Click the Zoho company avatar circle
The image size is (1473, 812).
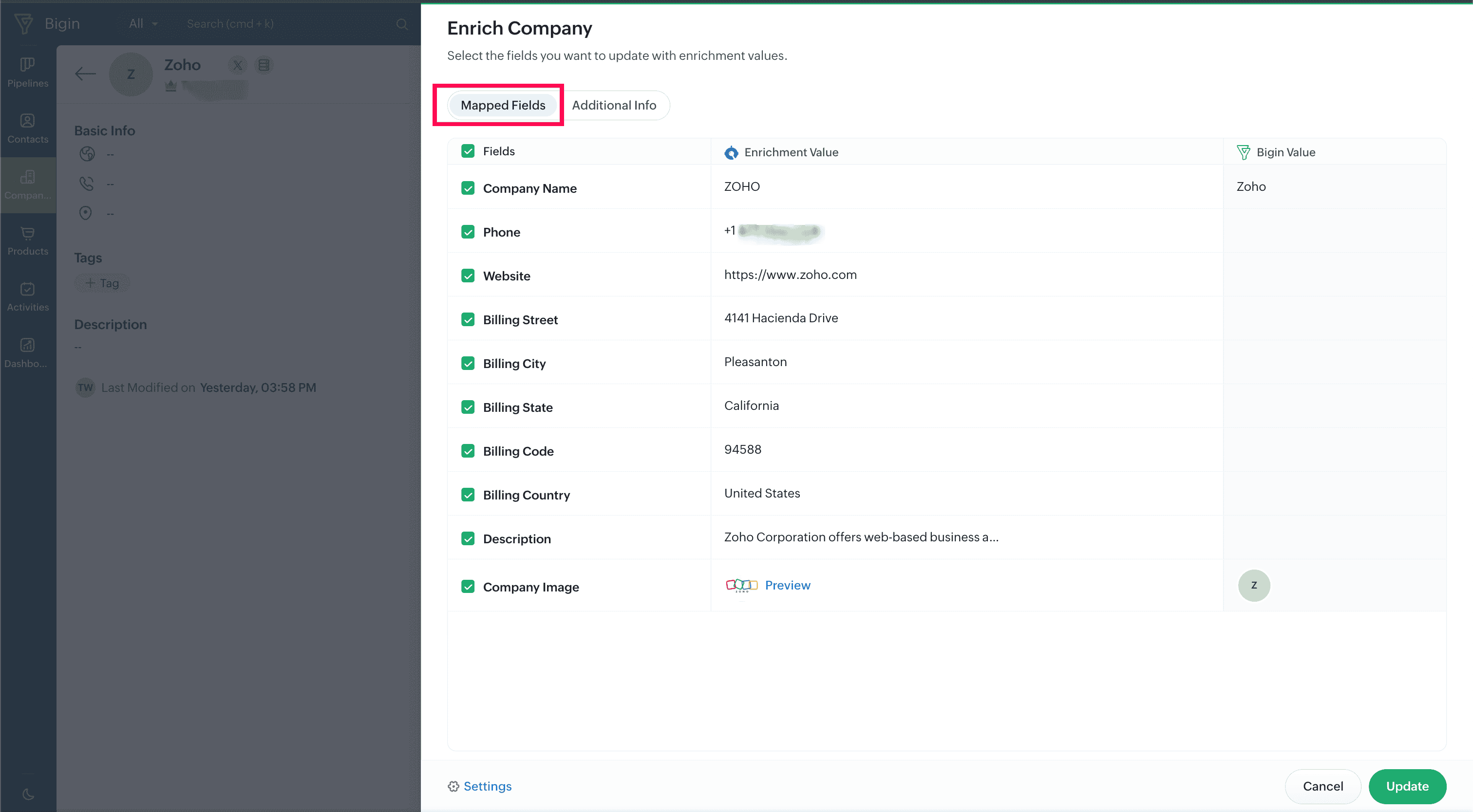131,74
